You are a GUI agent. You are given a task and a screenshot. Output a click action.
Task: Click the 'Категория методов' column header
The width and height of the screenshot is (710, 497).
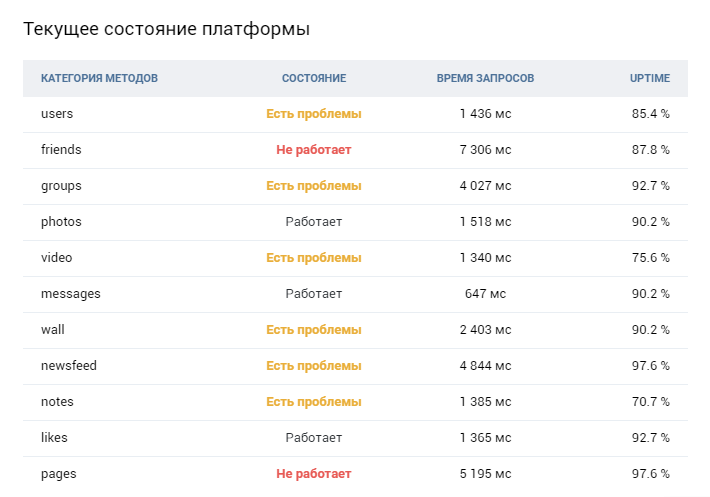pos(99,78)
